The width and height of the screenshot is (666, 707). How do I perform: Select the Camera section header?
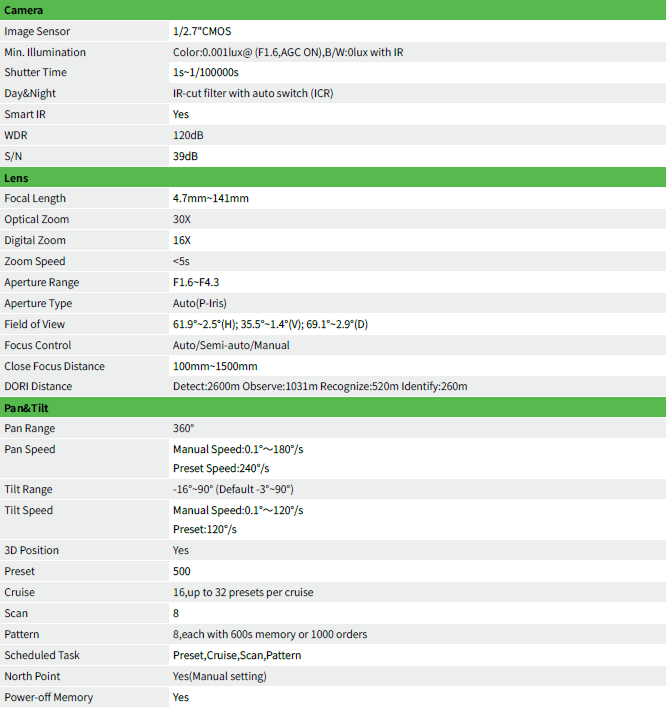333,10
